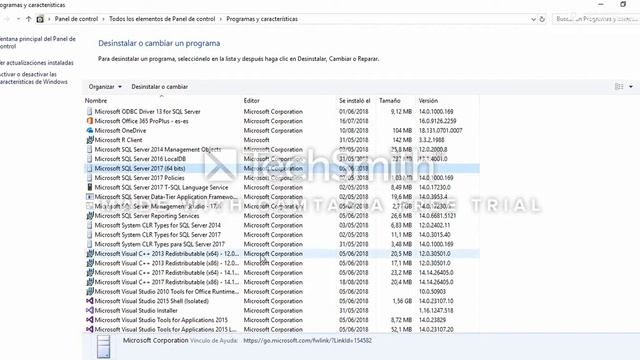Screen dimensions: 640x360
Task: Click version value 10.0.50903
Action: (x=432, y=291)
